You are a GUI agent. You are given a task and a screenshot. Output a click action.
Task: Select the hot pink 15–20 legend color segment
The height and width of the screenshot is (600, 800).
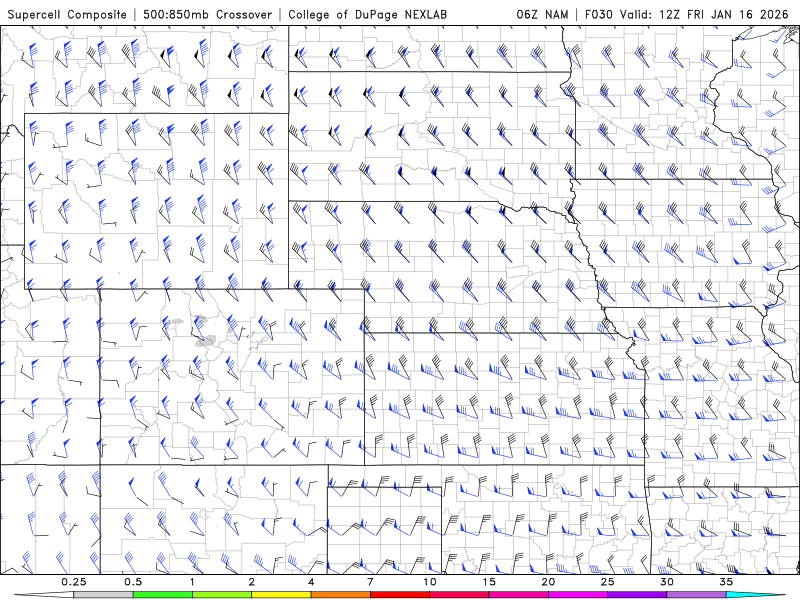coord(518,595)
